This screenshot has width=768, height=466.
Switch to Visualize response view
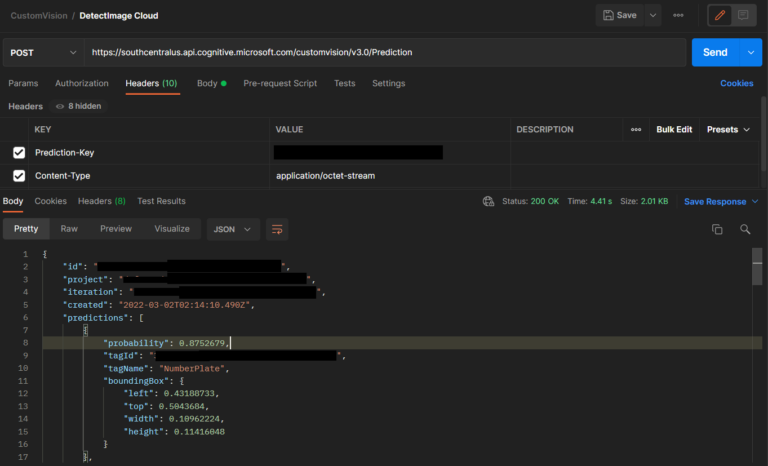coord(172,229)
